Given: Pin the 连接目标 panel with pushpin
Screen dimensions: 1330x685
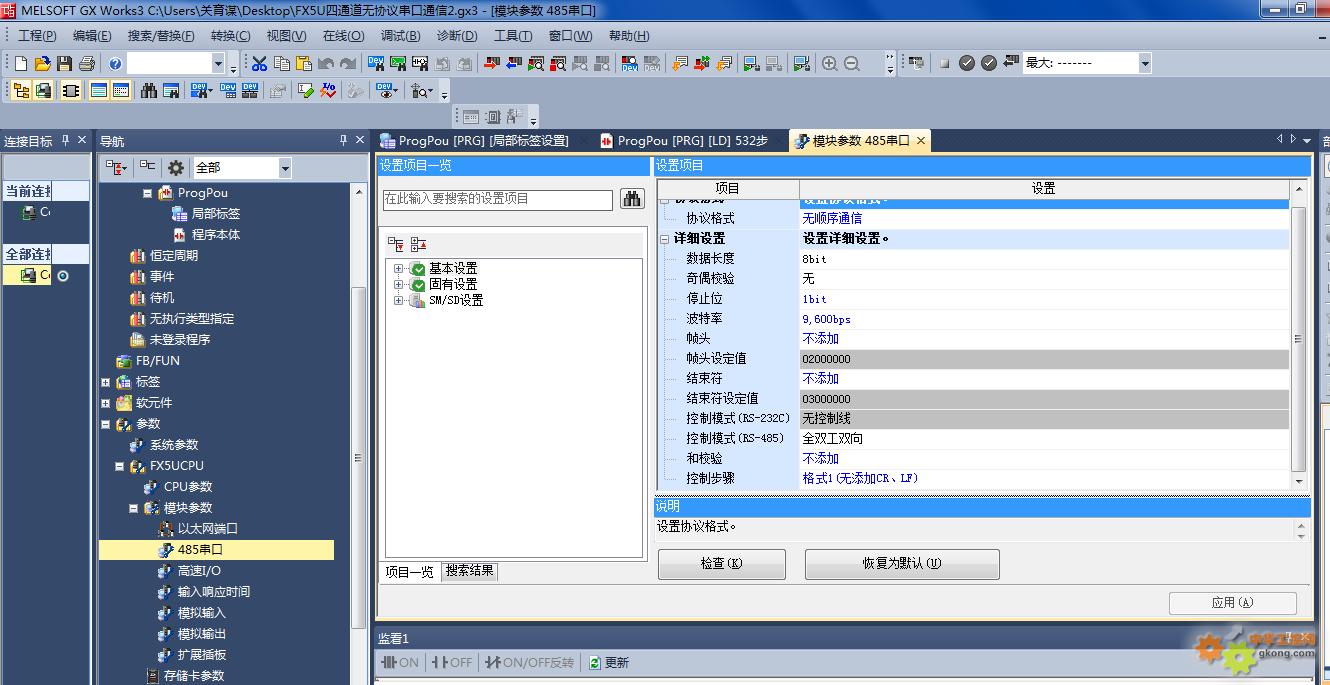Looking at the screenshot, I should tap(65, 141).
